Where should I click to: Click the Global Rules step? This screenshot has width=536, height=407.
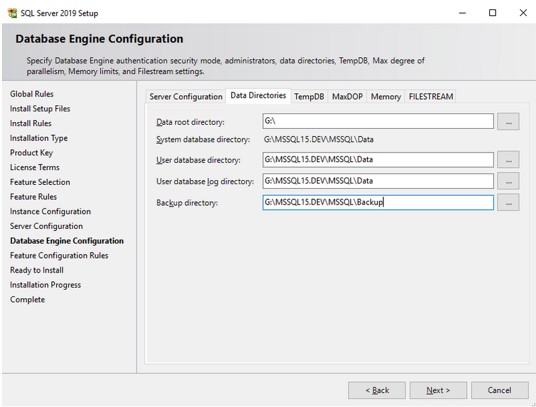[x=32, y=94]
